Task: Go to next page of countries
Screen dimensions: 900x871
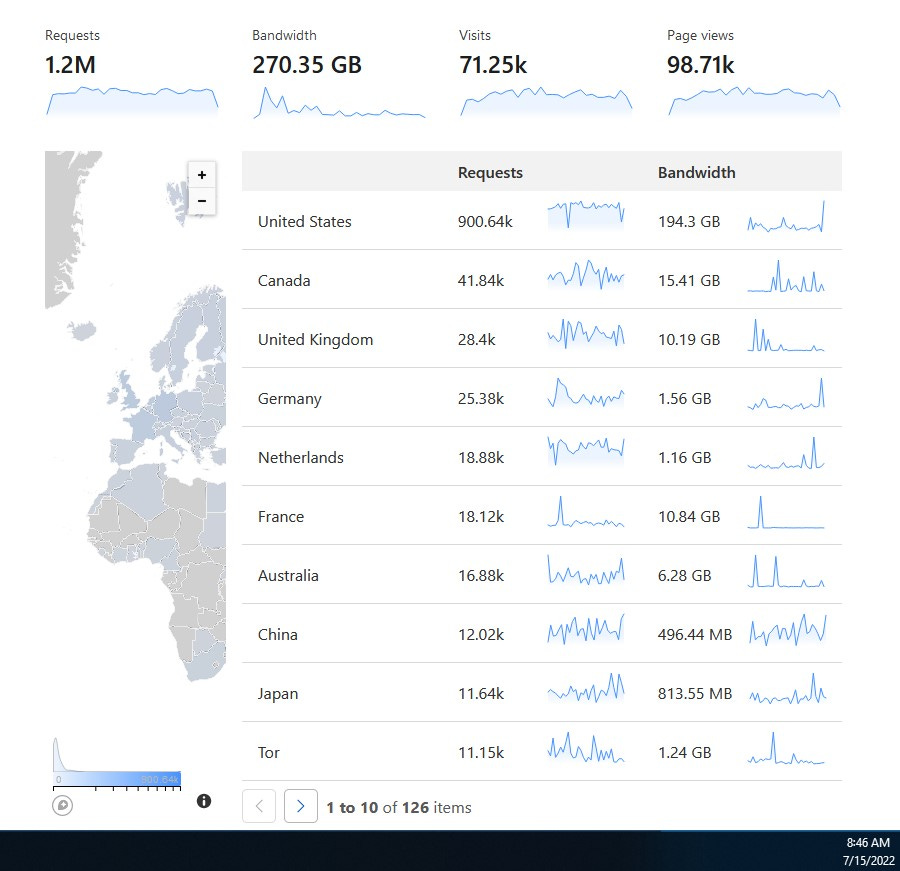Action: [301, 806]
